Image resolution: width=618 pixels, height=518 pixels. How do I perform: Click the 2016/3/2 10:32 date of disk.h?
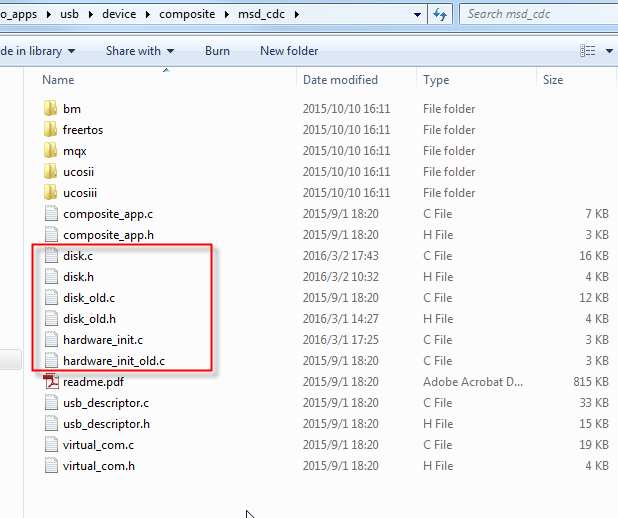341,277
